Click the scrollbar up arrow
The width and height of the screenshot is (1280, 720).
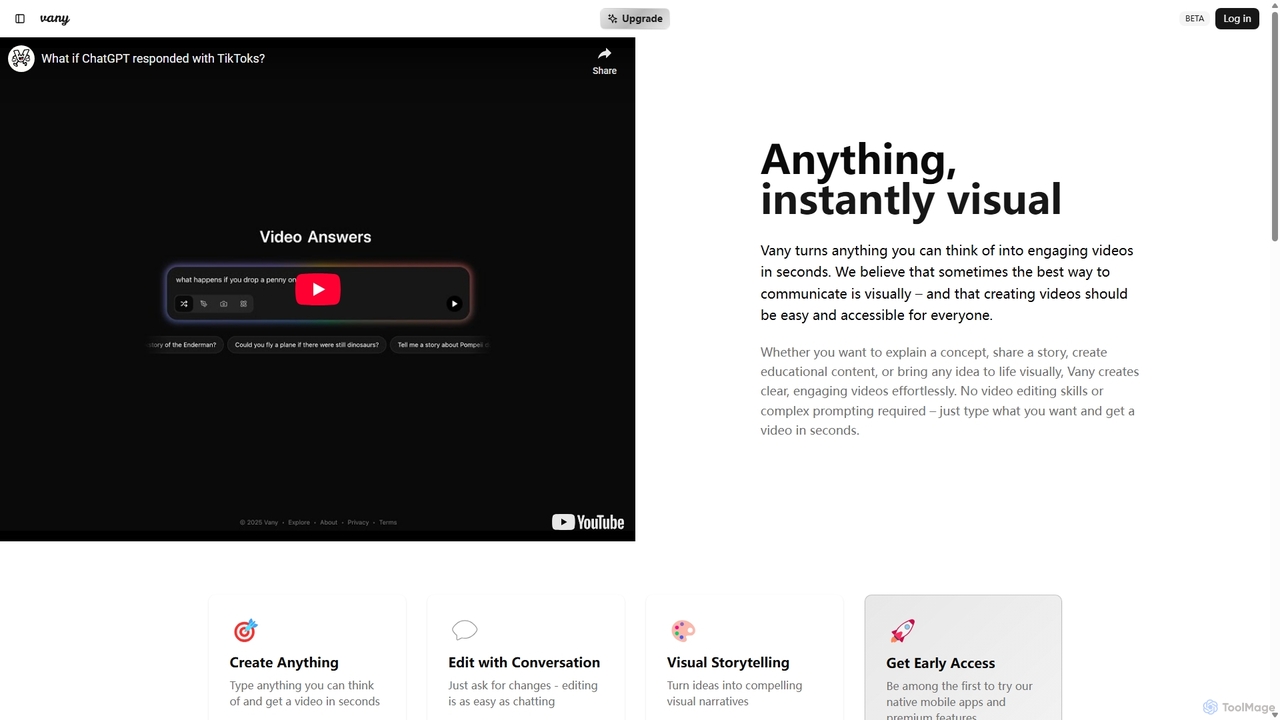click(1274, 5)
